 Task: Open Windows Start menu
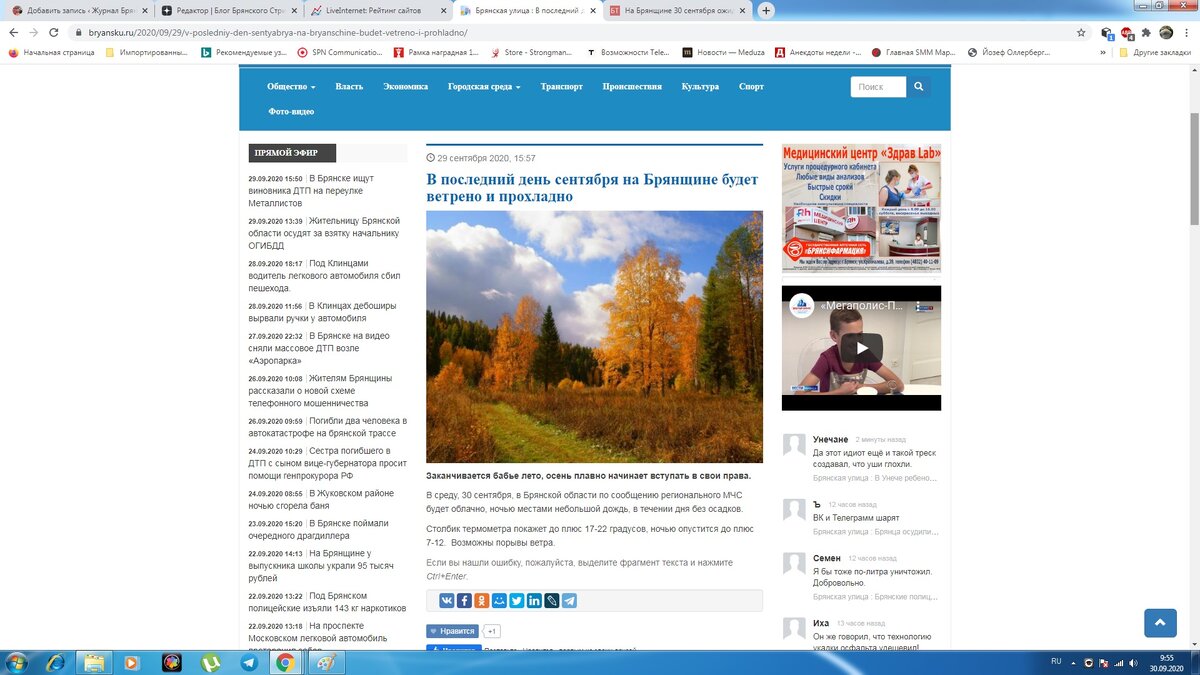[x=17, y=662]
